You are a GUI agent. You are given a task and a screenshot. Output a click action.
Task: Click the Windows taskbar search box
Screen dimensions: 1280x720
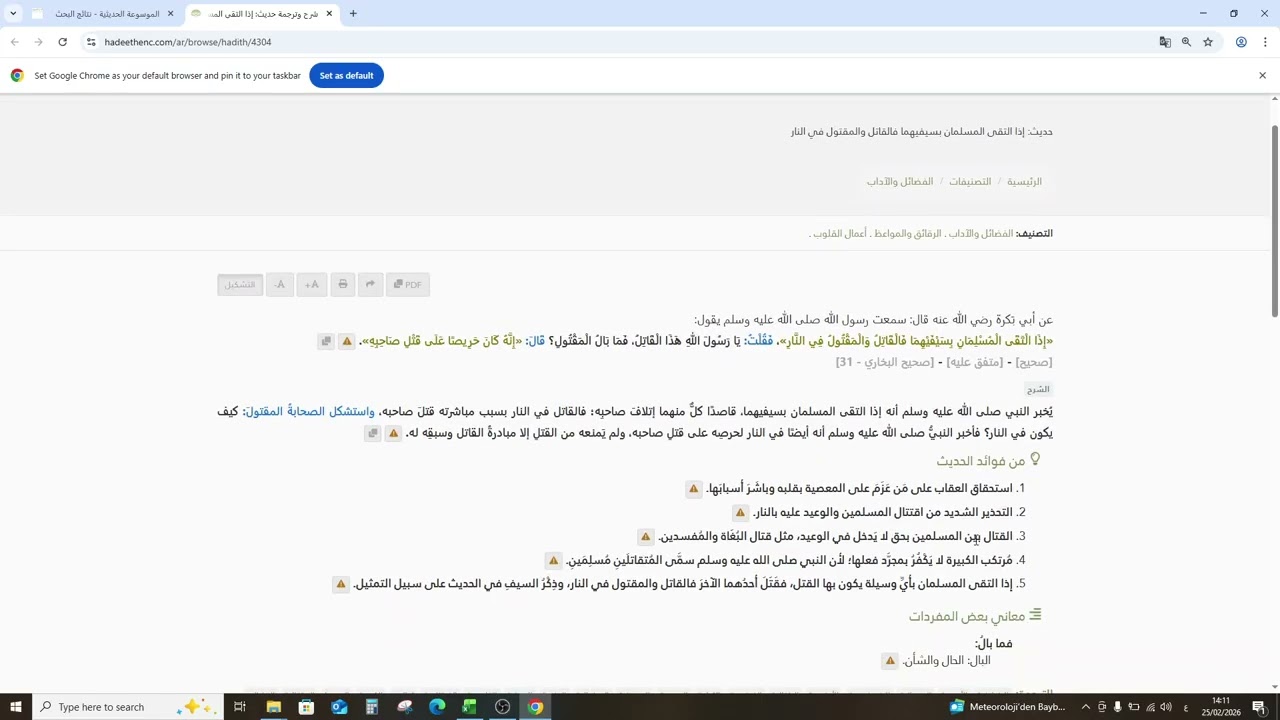(127, 707)
